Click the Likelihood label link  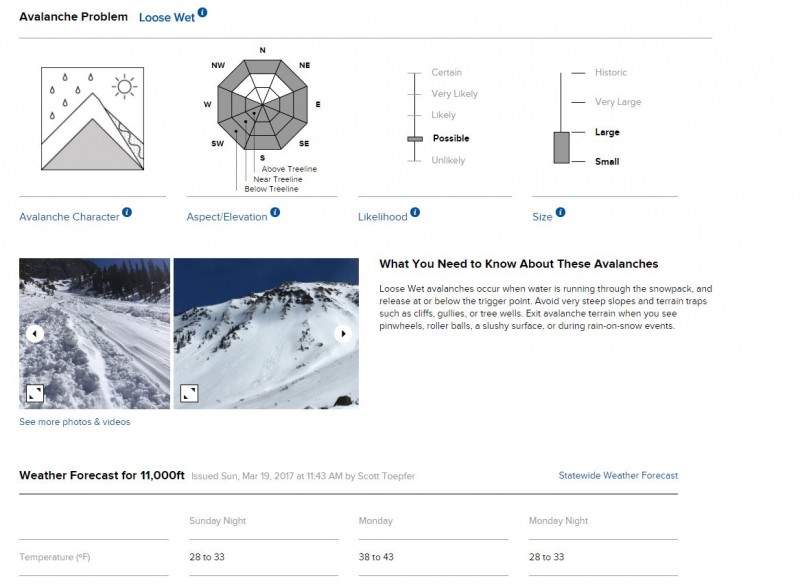point(383,217)
